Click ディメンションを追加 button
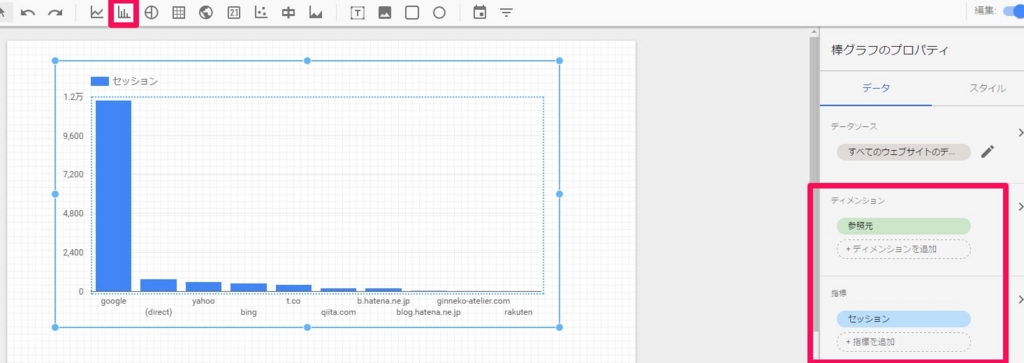This screenshot has width=1024, height=363. [904, 249]
